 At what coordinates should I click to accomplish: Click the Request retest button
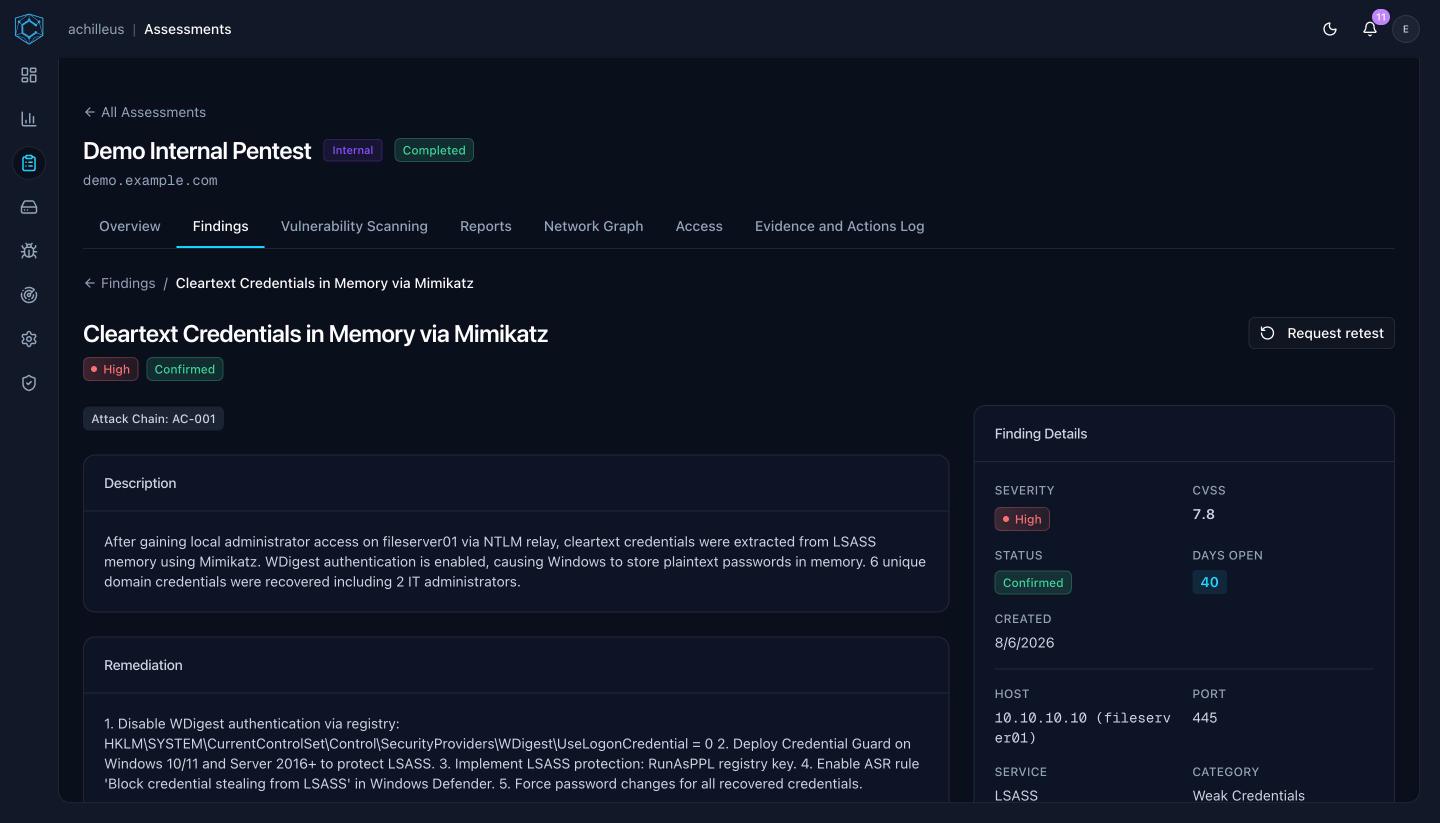[x=1321, y=333]
